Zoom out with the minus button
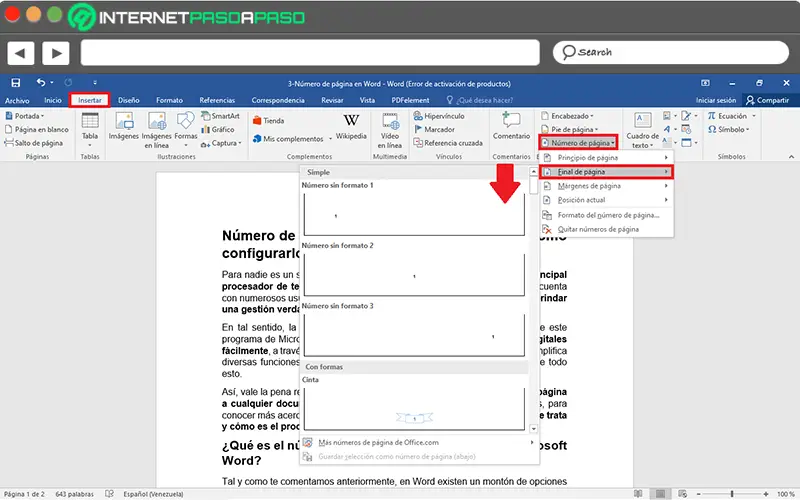The height and width of the screenshot is (500, 800). click(698, 494)
